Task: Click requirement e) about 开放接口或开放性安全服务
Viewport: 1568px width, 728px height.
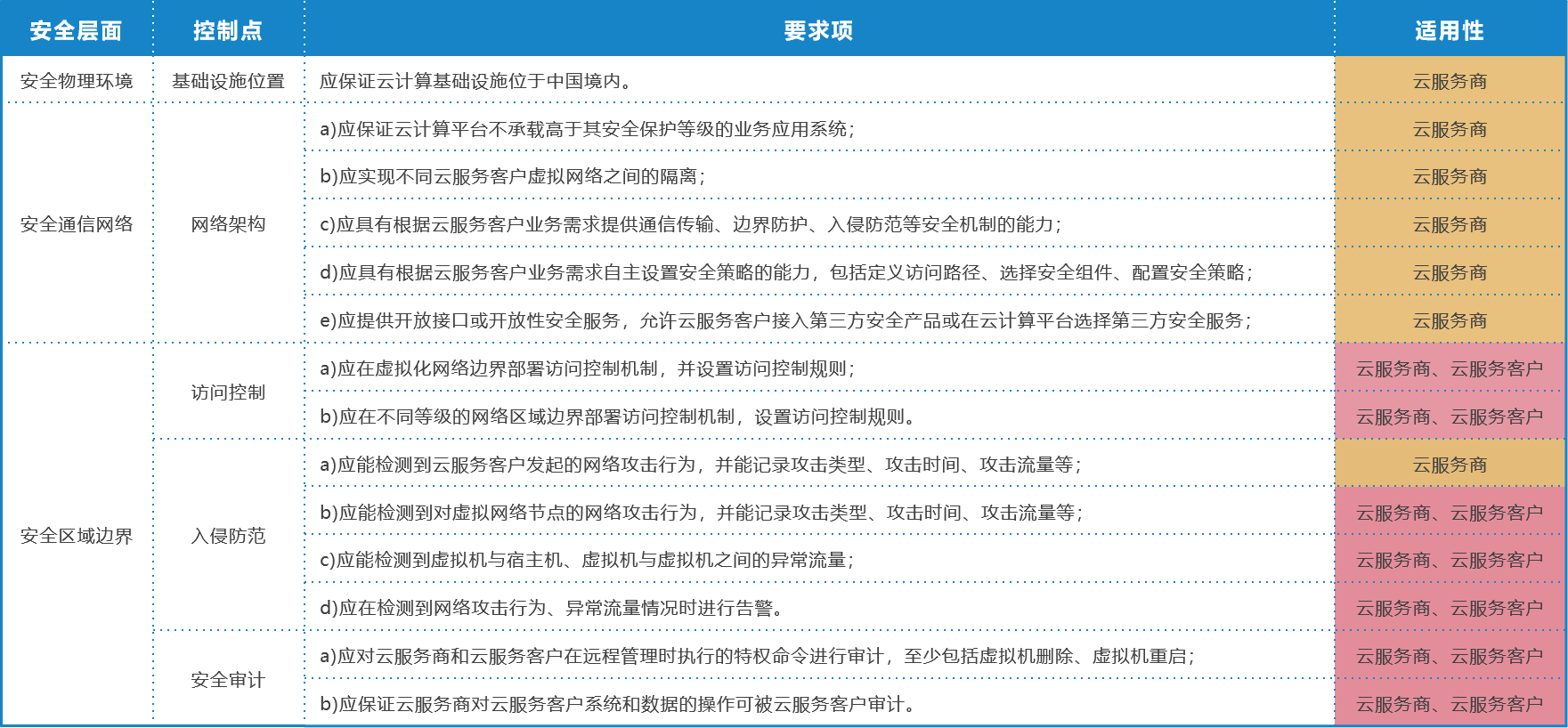Action: coord(785,320)
